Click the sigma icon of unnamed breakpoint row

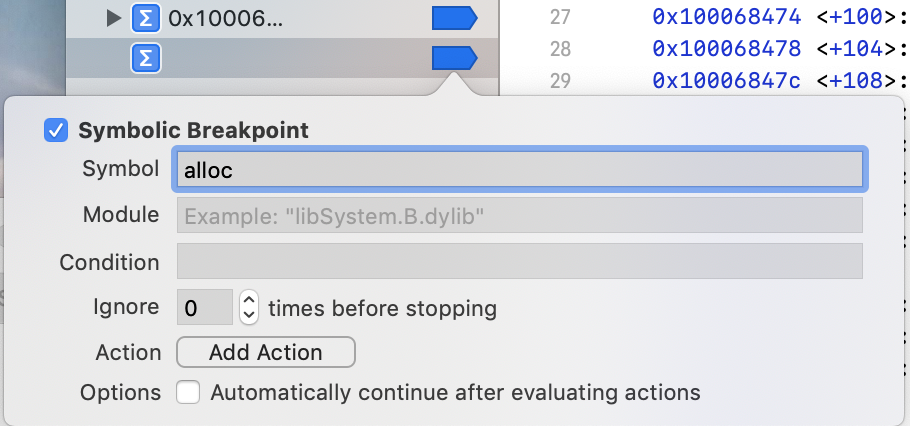point(146,58)
